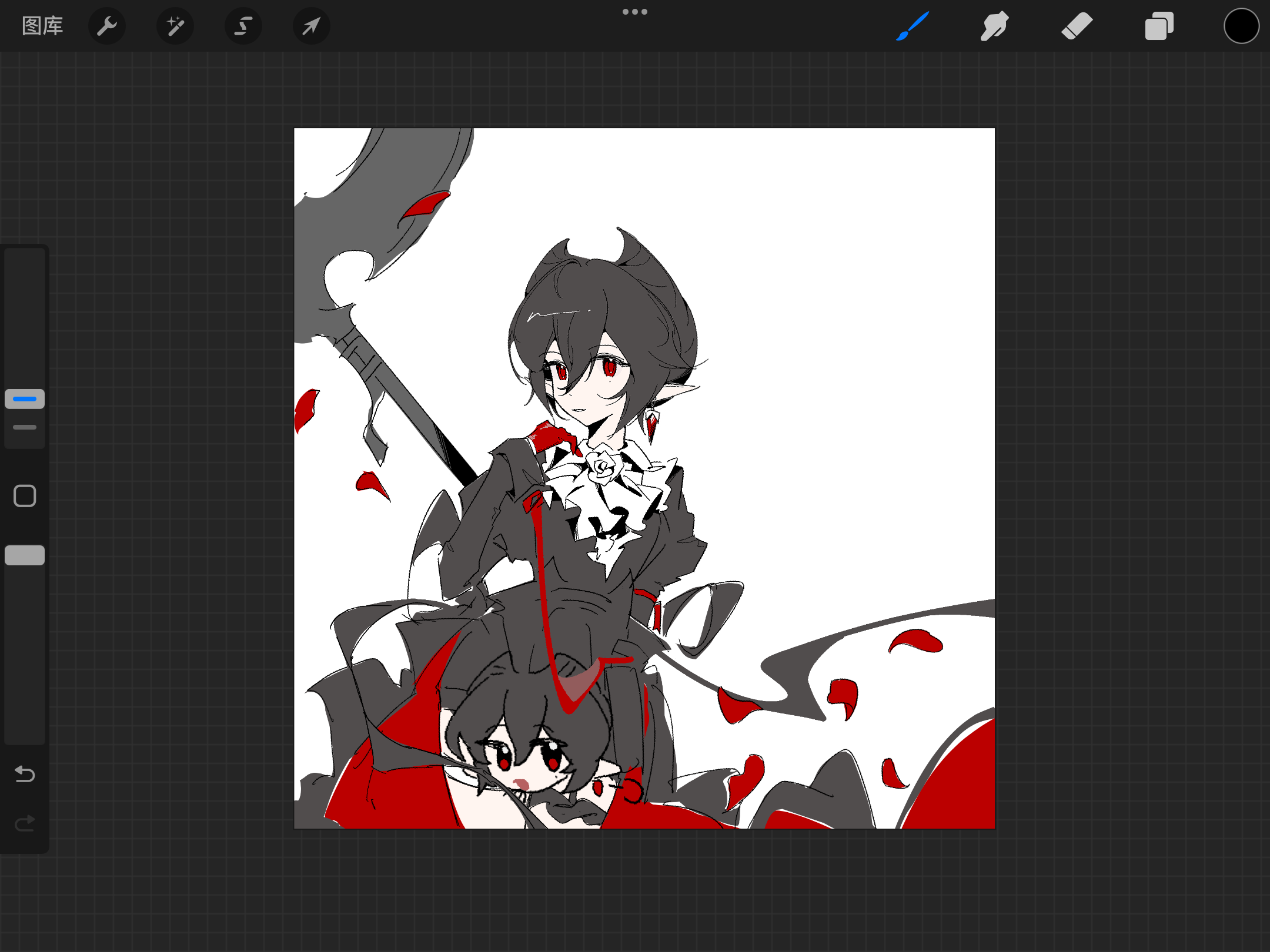Activate the Selection S-shaped tool
Image resolution: width=1270 pixels, height=952 pixels.
[243, 26]
